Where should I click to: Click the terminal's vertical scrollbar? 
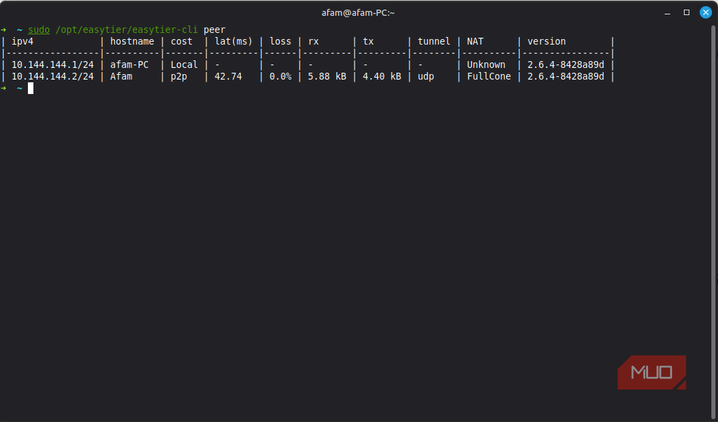[714, 222]
